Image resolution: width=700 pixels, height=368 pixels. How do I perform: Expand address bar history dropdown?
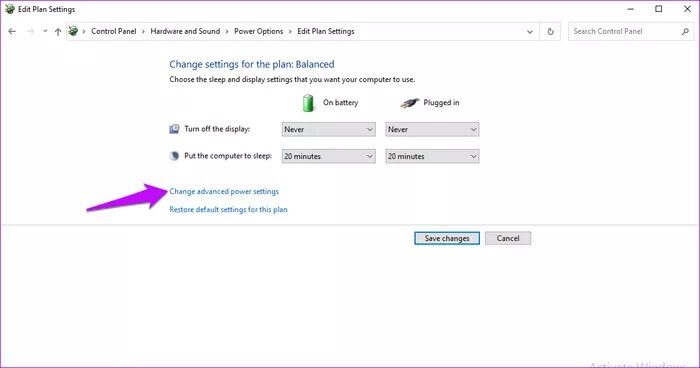coord(530,32)
